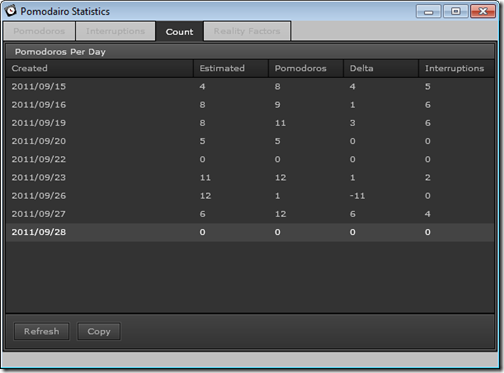Sort by the Created column header
504x373 pixels.
point(99,68)
